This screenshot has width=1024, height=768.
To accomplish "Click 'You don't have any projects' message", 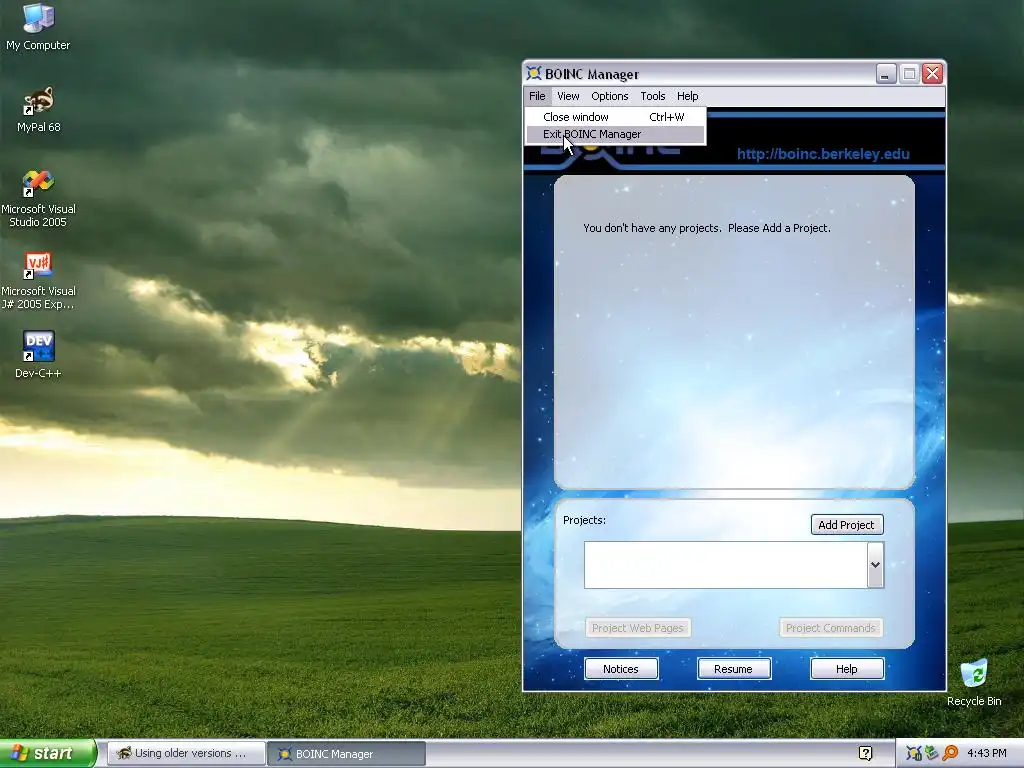I will pos(707,228).
